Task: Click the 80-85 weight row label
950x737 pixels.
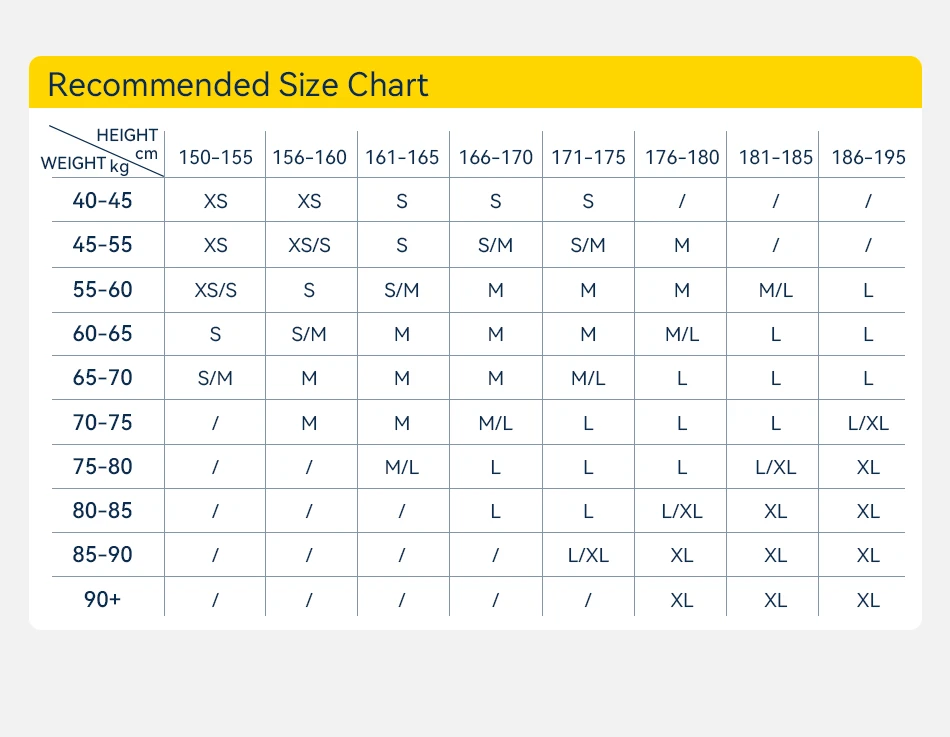Action: click(102, 511)
